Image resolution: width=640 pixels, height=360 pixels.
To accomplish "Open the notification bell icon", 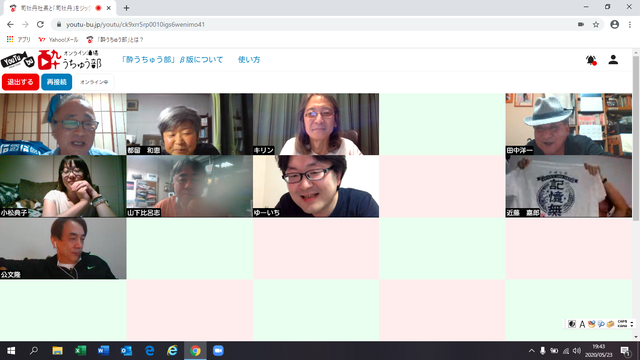I will point(591,60).
